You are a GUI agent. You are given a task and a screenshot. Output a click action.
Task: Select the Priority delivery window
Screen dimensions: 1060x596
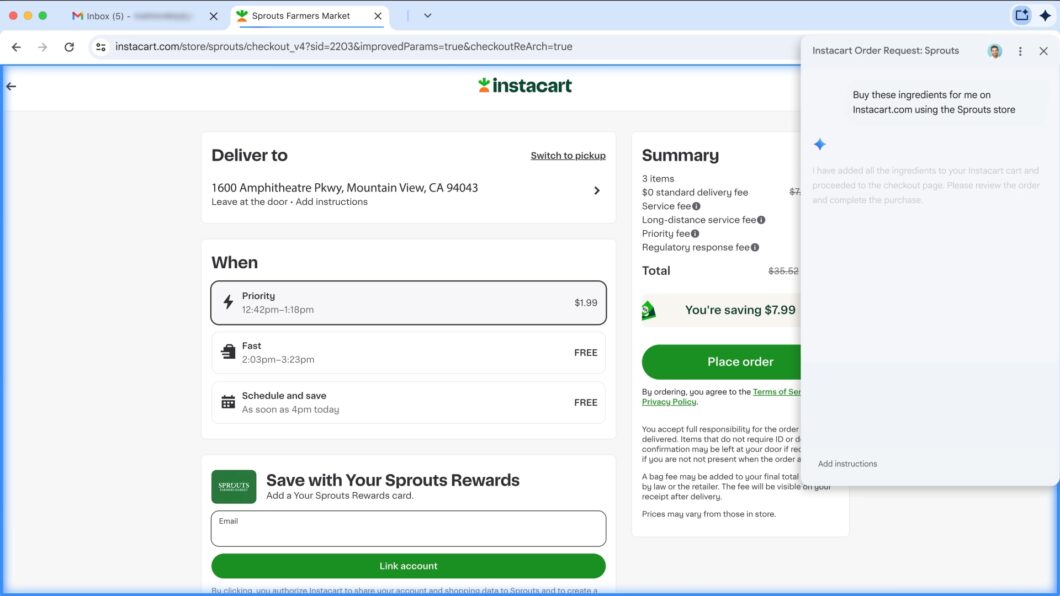408,302
